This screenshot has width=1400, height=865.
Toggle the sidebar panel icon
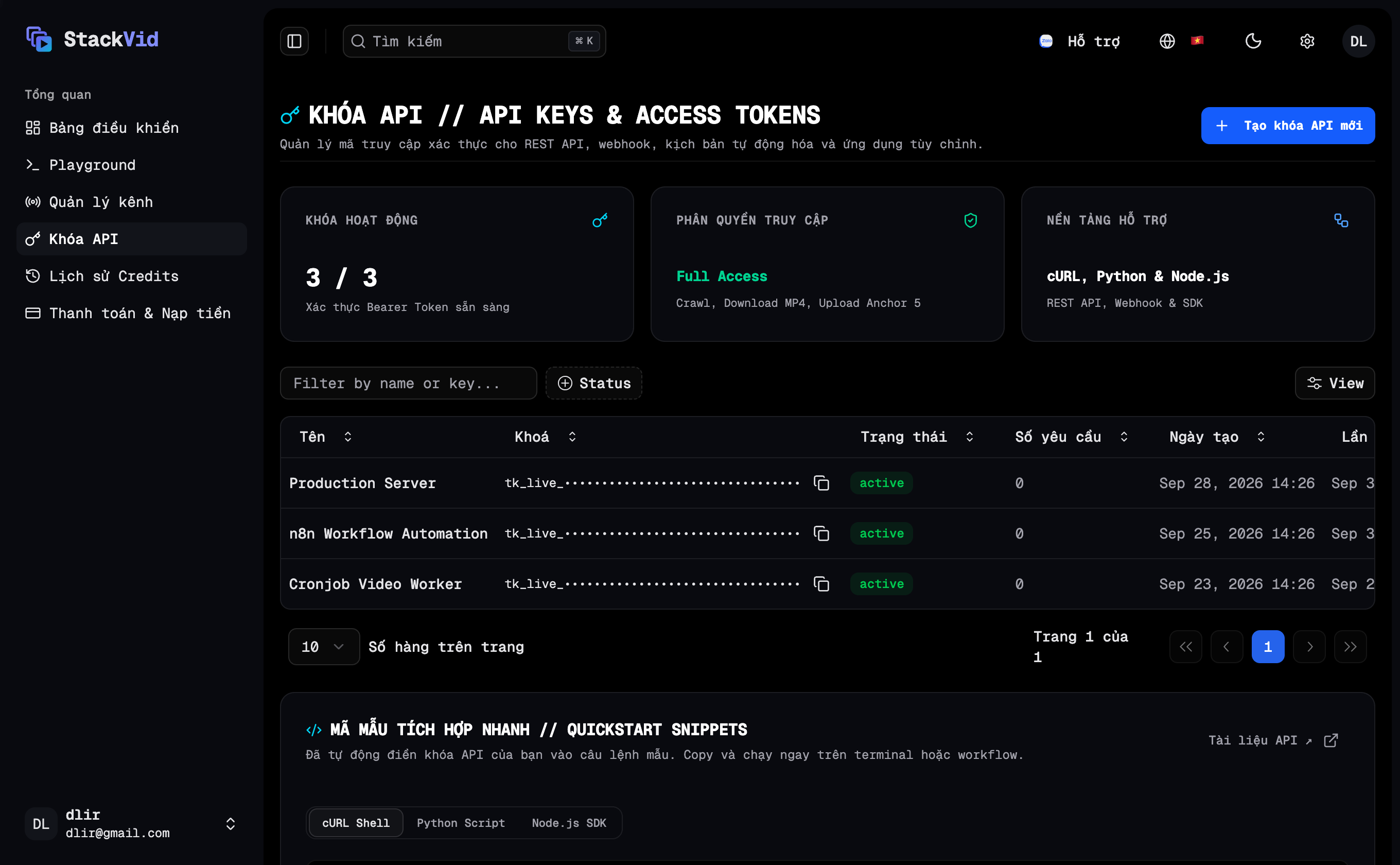pyautogui.click(x=294, y=41)
